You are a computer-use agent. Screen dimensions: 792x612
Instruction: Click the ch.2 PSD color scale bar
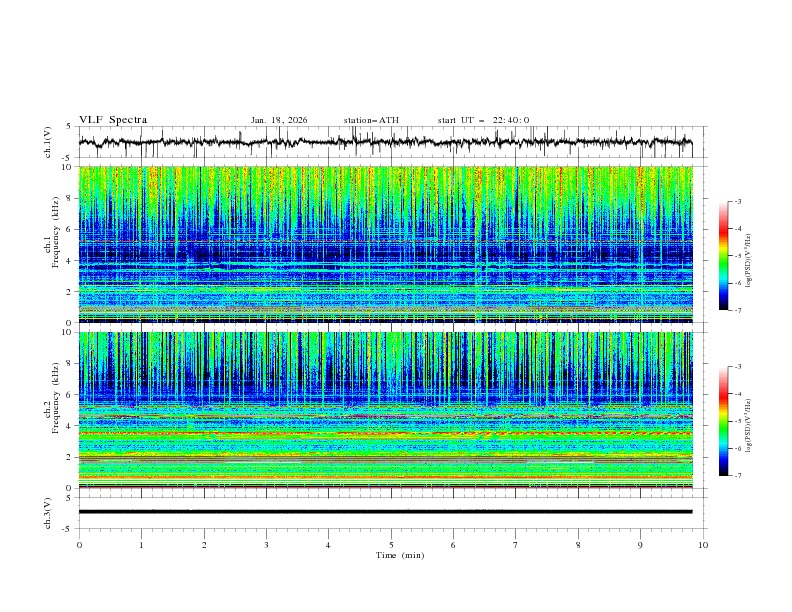tap(724, 421)
